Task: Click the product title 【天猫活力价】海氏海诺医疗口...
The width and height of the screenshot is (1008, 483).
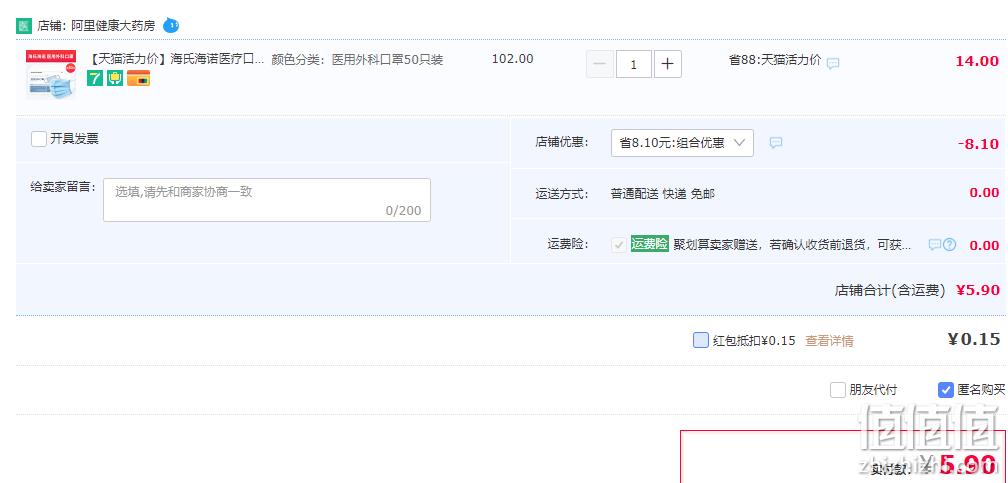Action: tap(176, 60)
